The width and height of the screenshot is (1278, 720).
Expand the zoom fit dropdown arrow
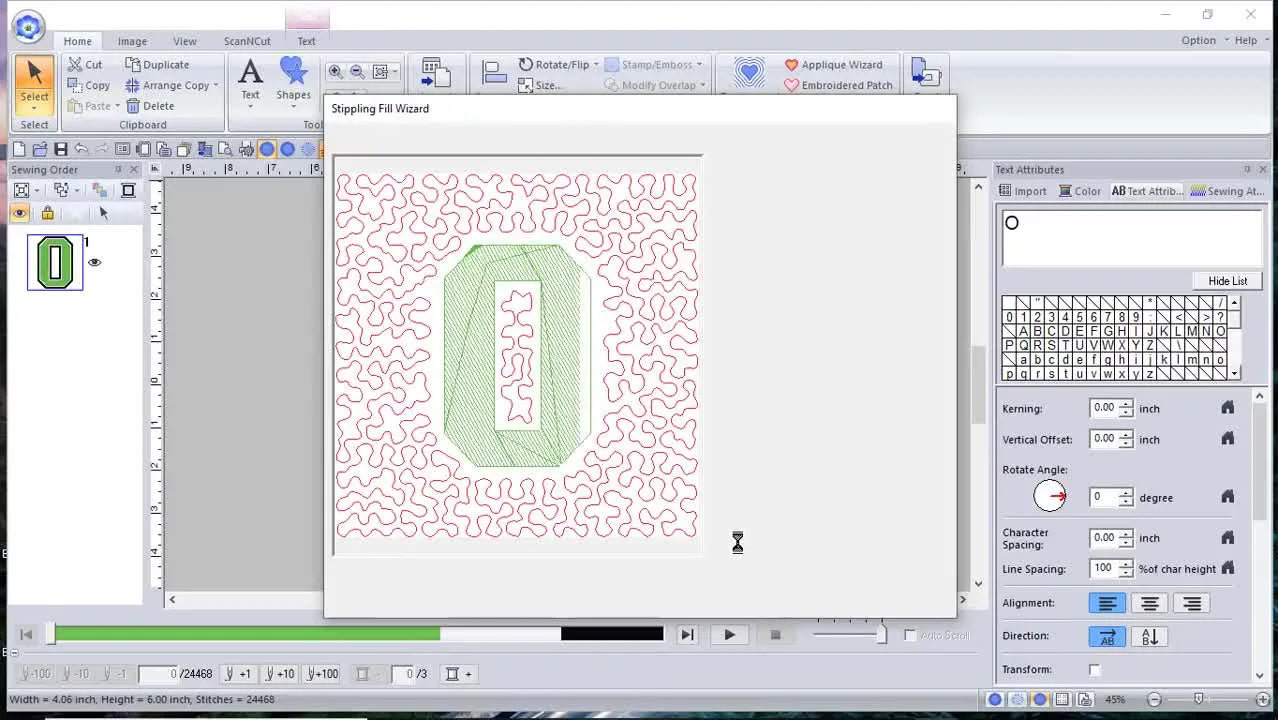[x=395, y=71]
